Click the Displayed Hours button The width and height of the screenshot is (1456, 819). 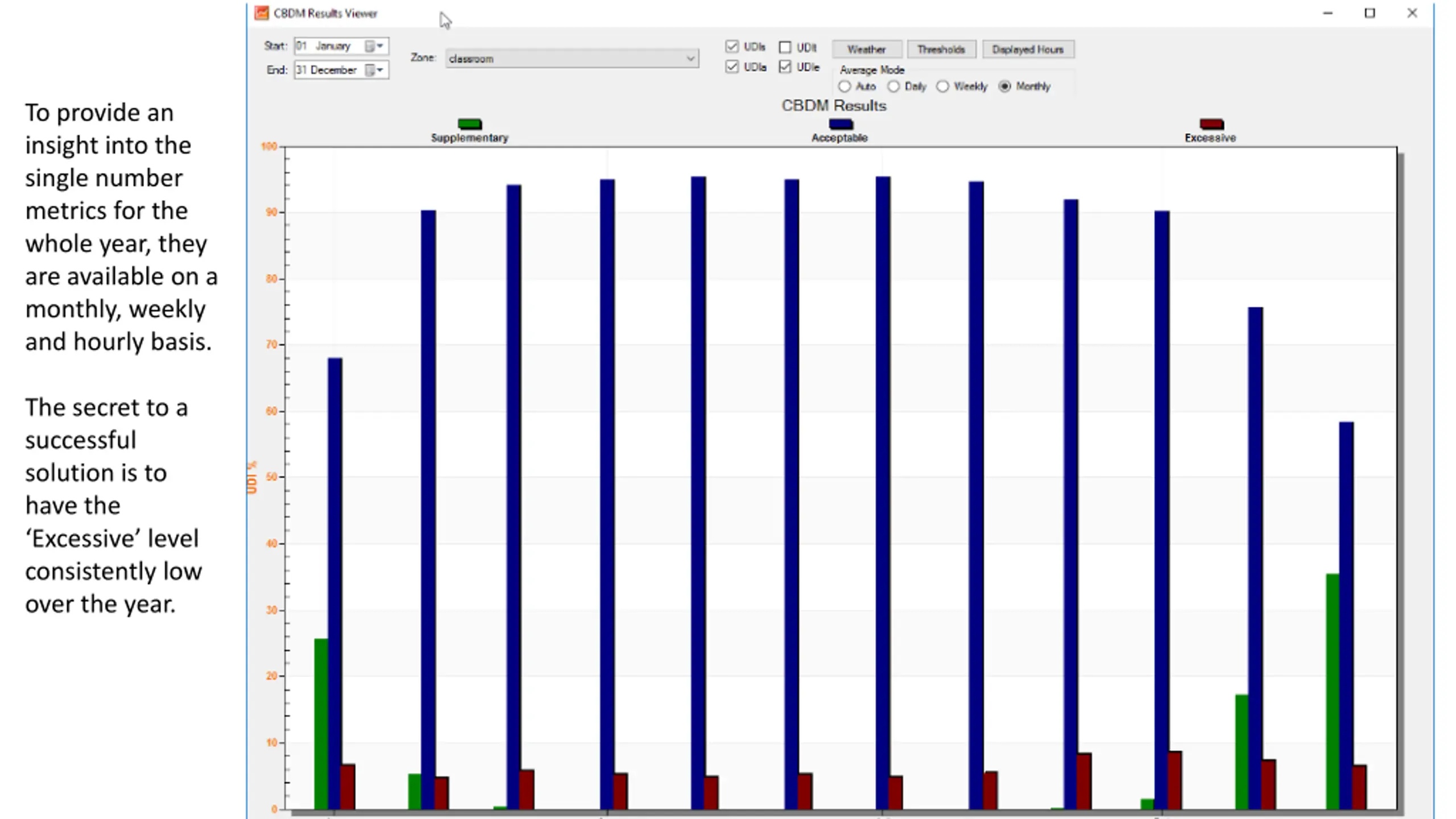[x=1028, y=49]
